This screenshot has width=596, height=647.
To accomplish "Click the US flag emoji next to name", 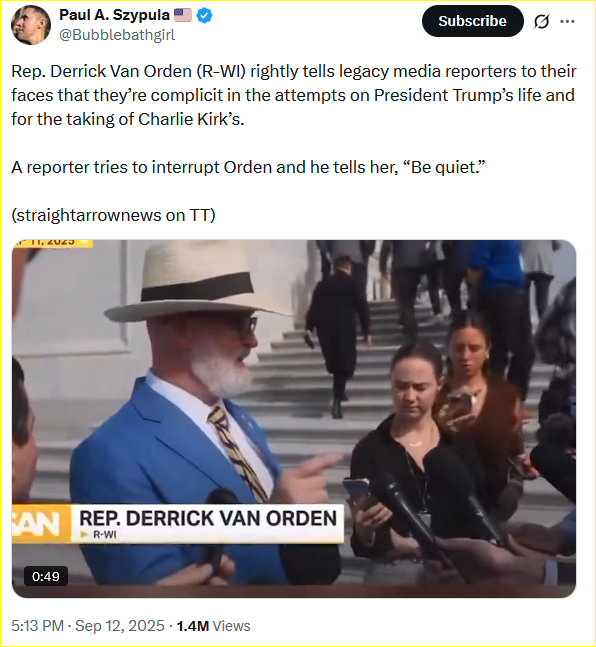I will pos(183,15).
